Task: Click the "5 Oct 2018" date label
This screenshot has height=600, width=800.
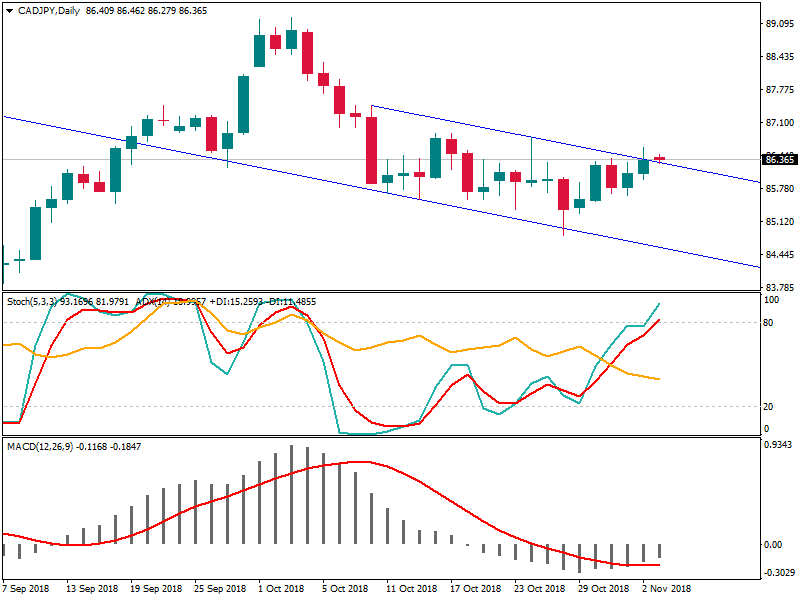Action: 345,589
